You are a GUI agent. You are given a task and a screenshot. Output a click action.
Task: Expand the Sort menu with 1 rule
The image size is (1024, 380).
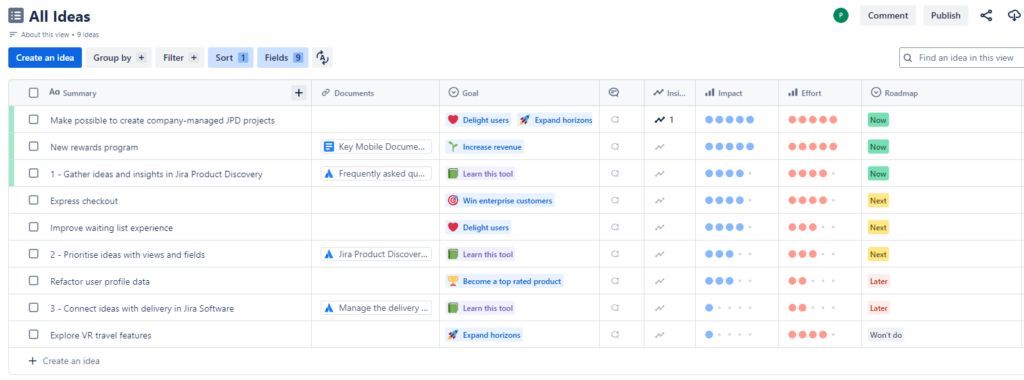coord(231,57)
